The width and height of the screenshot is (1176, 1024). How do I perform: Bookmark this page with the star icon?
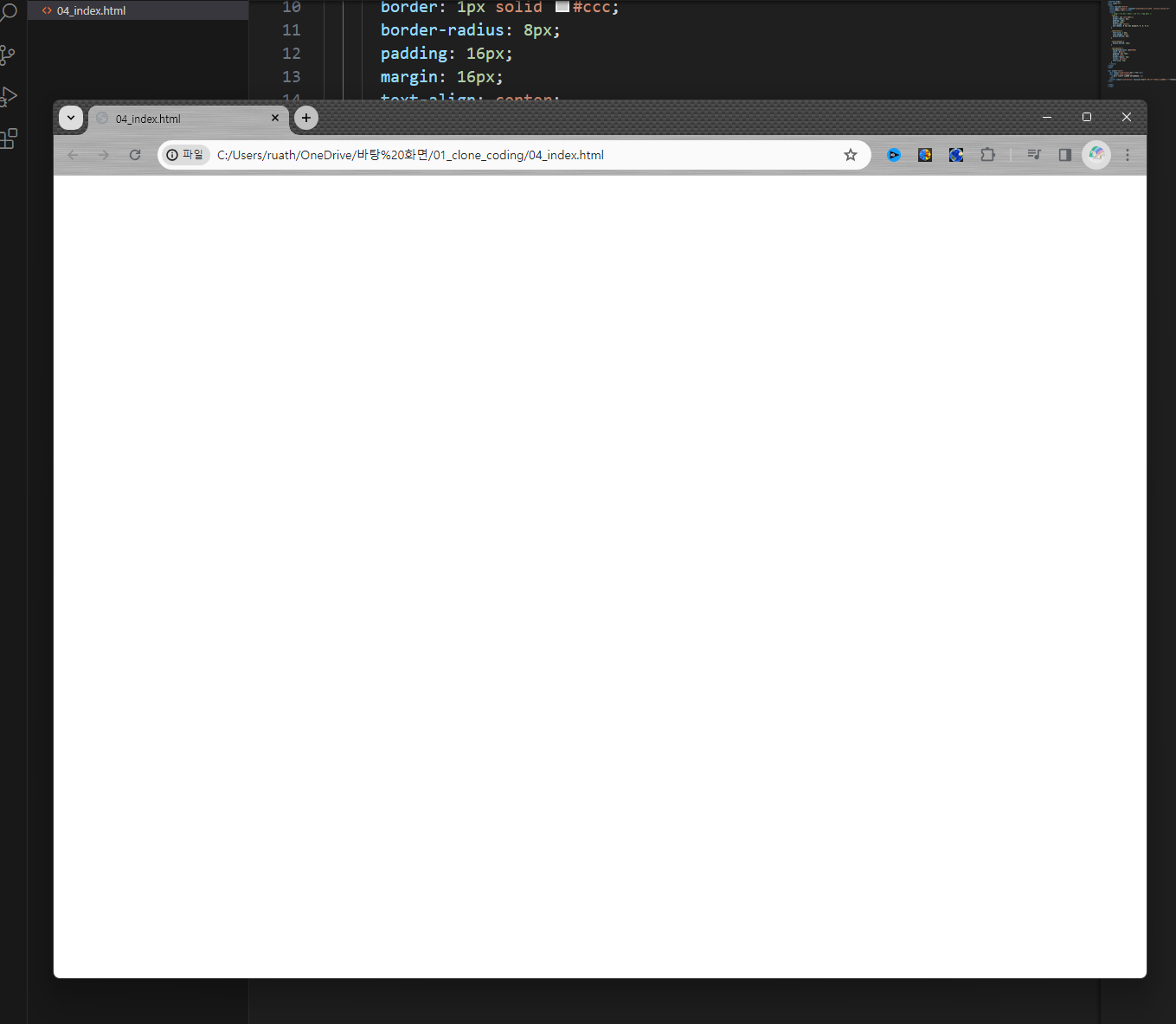[x=851, y=155]
